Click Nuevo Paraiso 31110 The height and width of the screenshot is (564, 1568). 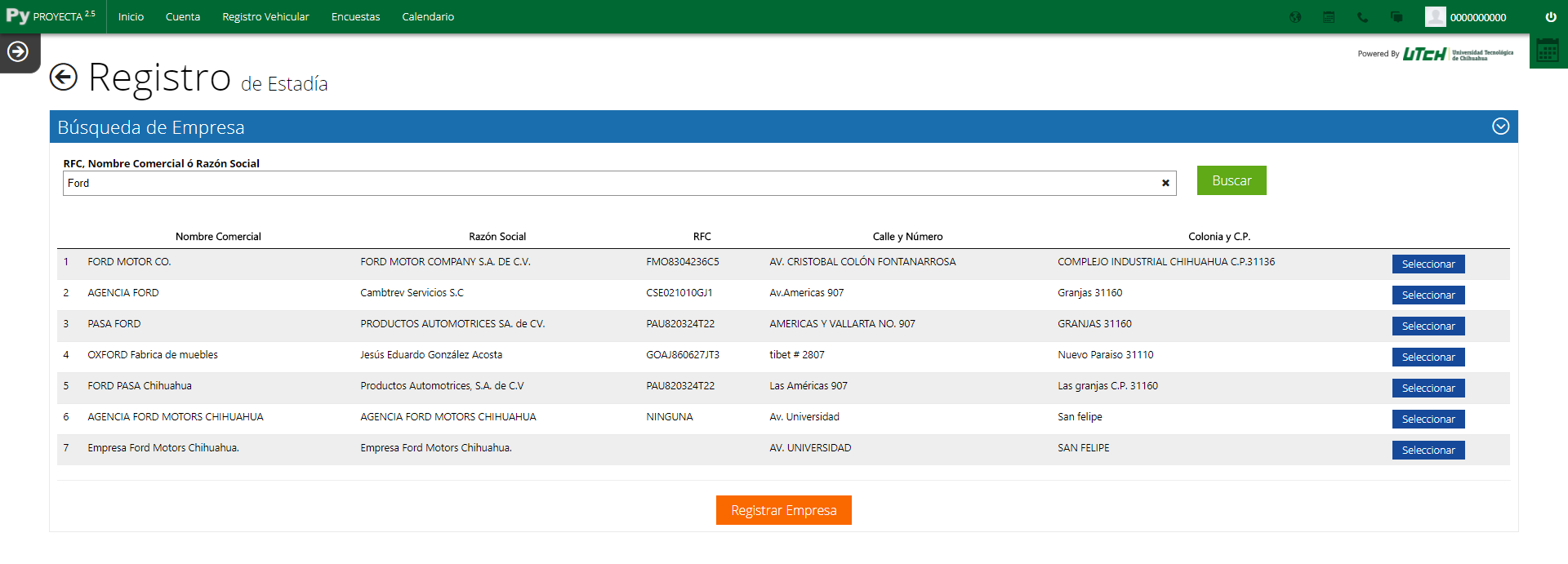click(1106, 355)
